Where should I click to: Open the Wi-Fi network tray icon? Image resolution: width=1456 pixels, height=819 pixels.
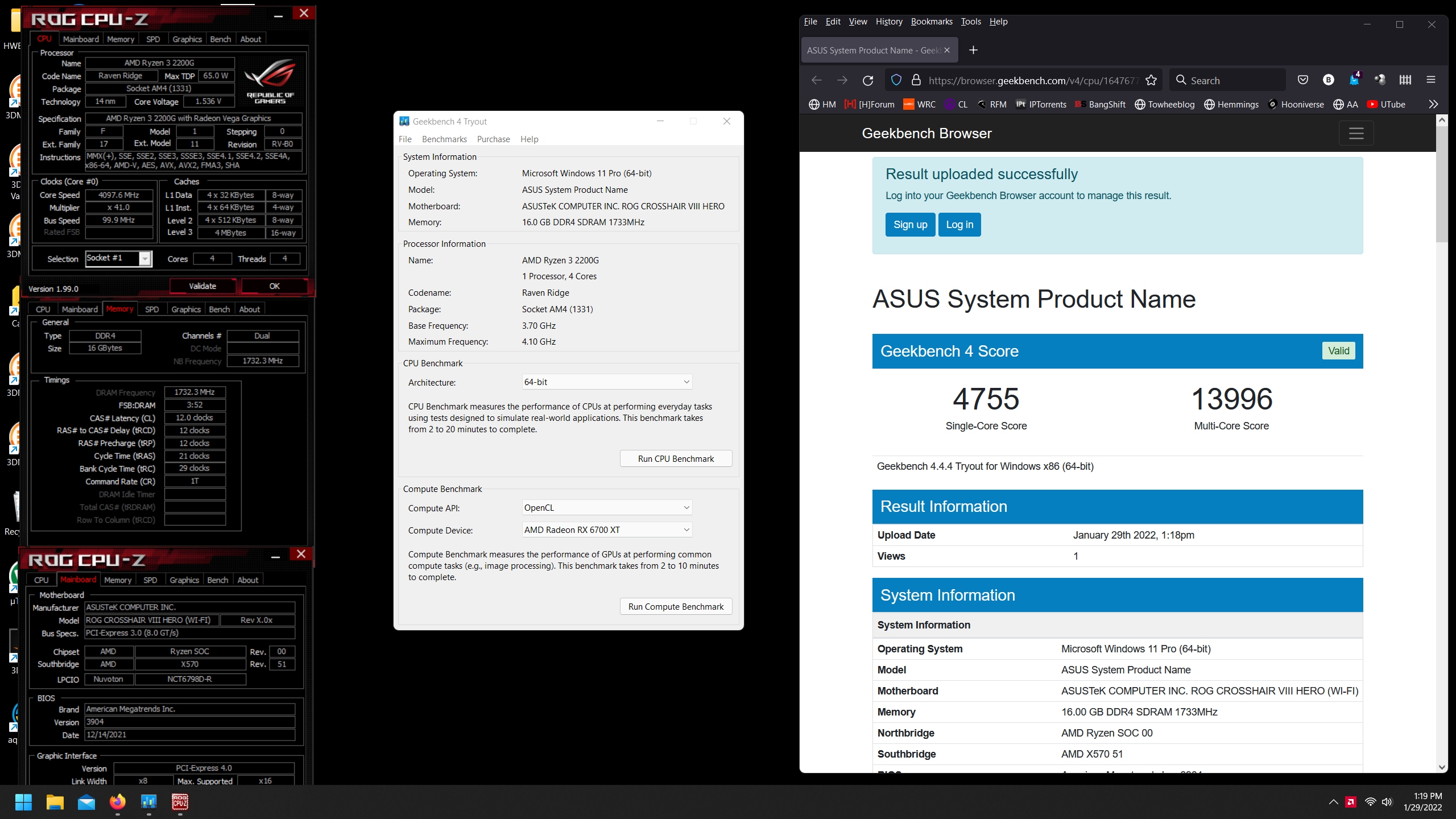[1370, 803]
